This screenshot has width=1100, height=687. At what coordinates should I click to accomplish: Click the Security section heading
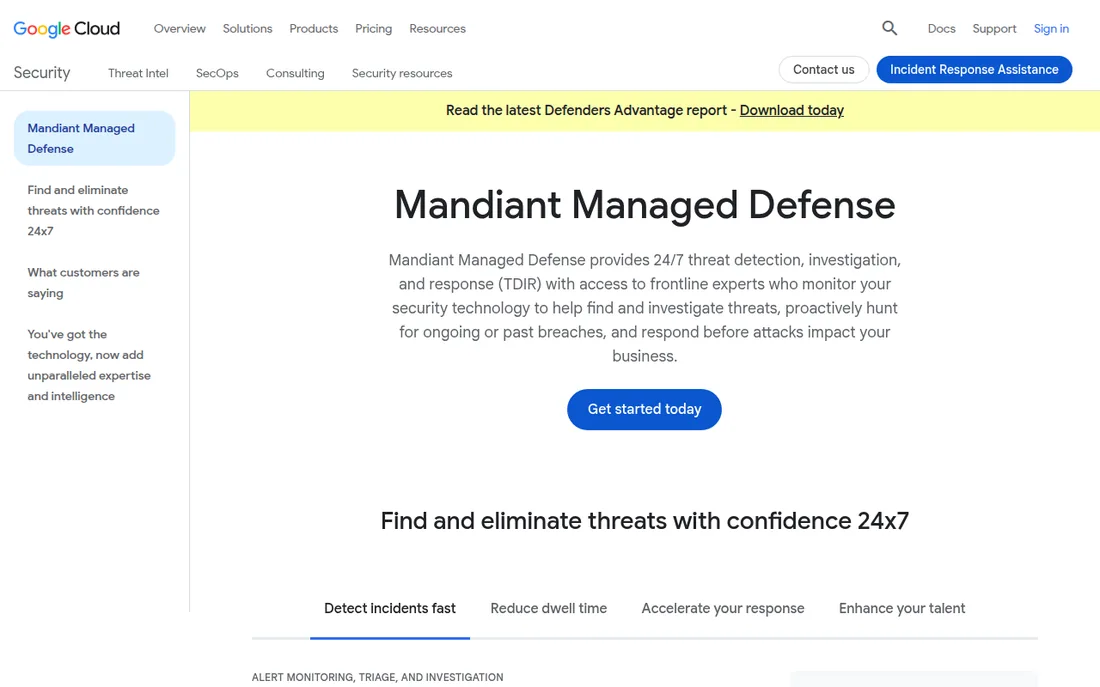(x=42, y=73)
